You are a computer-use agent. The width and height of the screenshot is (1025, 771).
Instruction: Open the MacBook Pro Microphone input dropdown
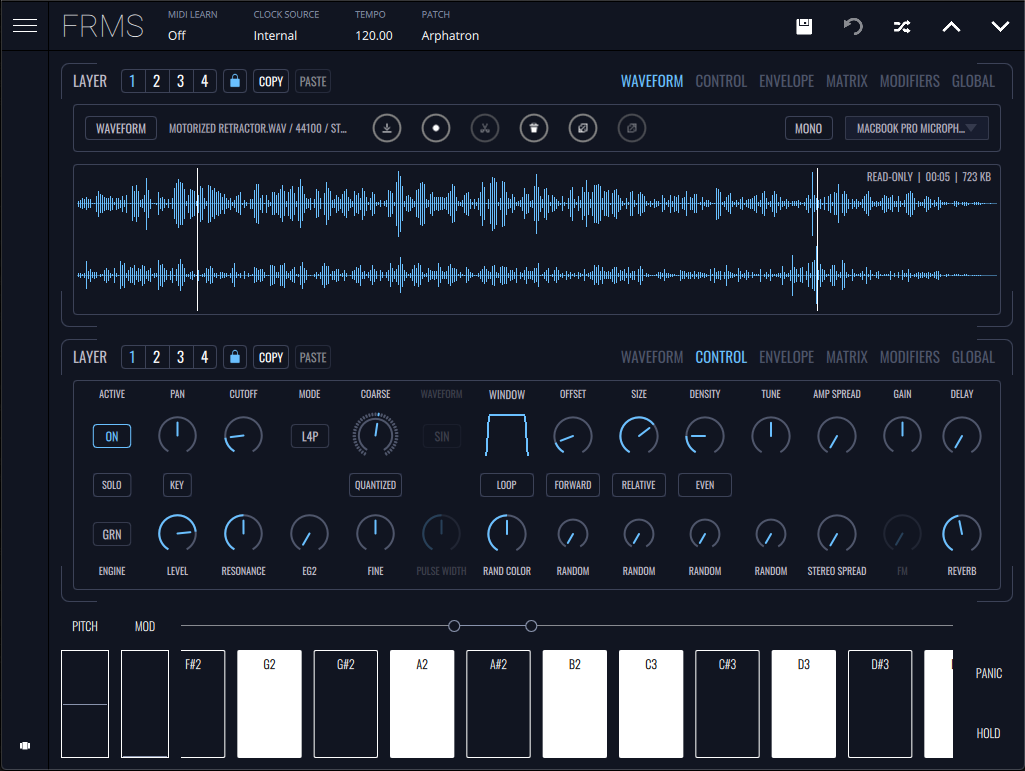tap(916, 128)
